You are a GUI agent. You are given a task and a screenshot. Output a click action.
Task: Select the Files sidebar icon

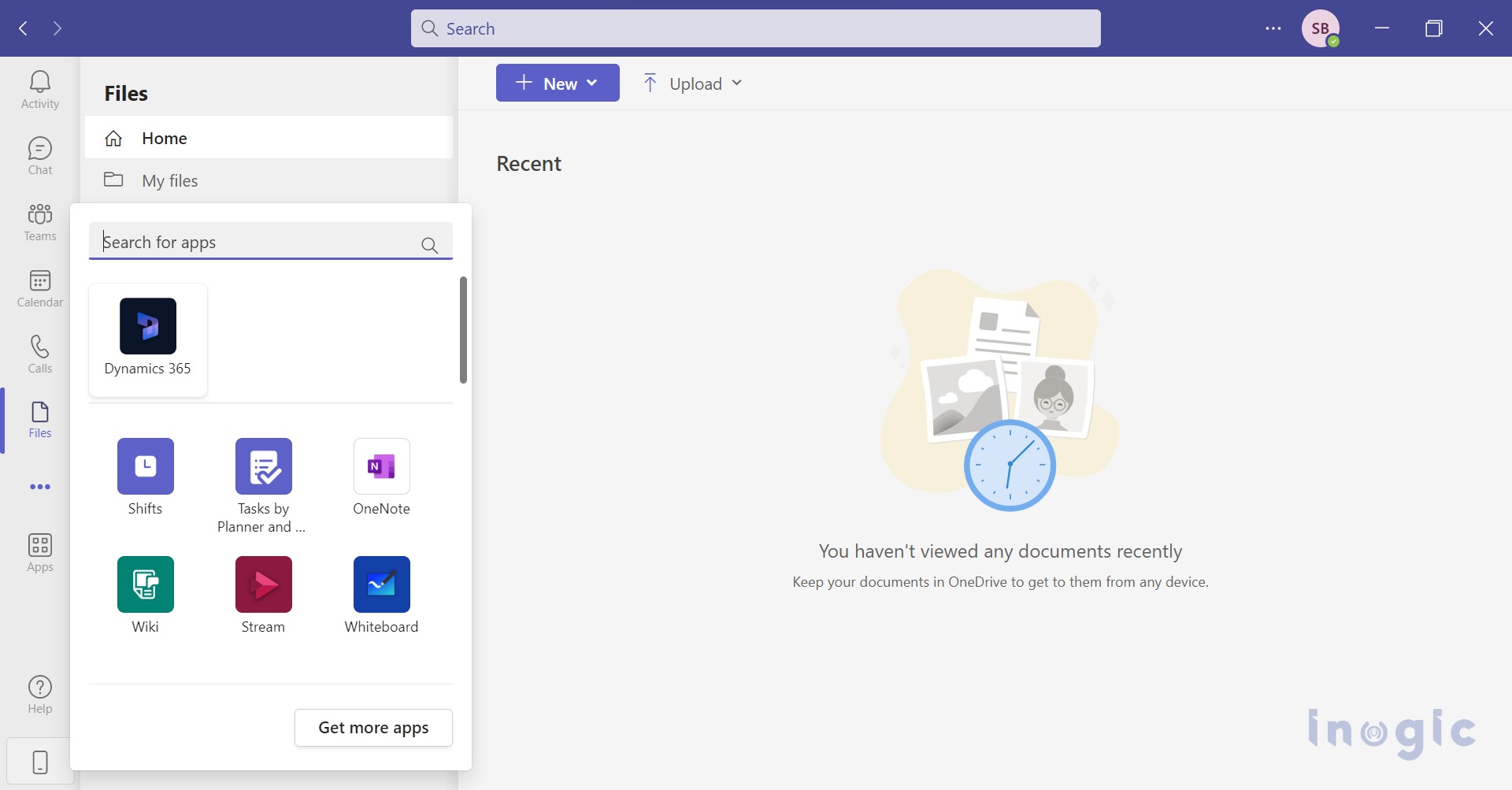tap(40, 420)
